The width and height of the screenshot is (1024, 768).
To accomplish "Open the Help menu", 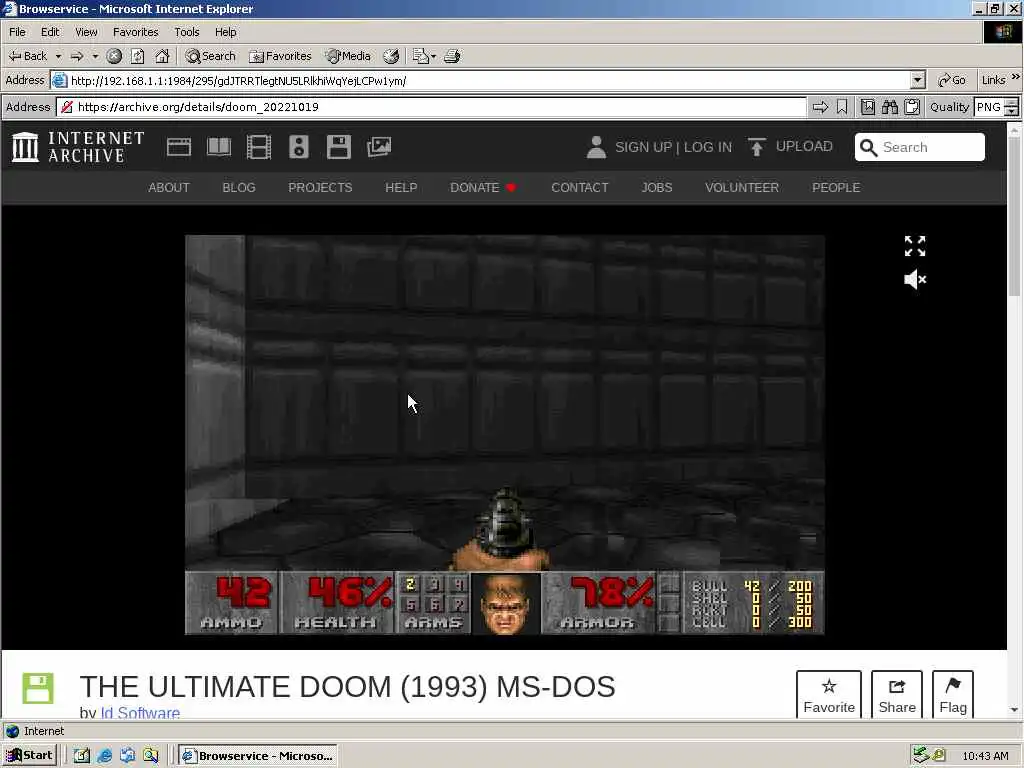I will click(x=226, y=32).
